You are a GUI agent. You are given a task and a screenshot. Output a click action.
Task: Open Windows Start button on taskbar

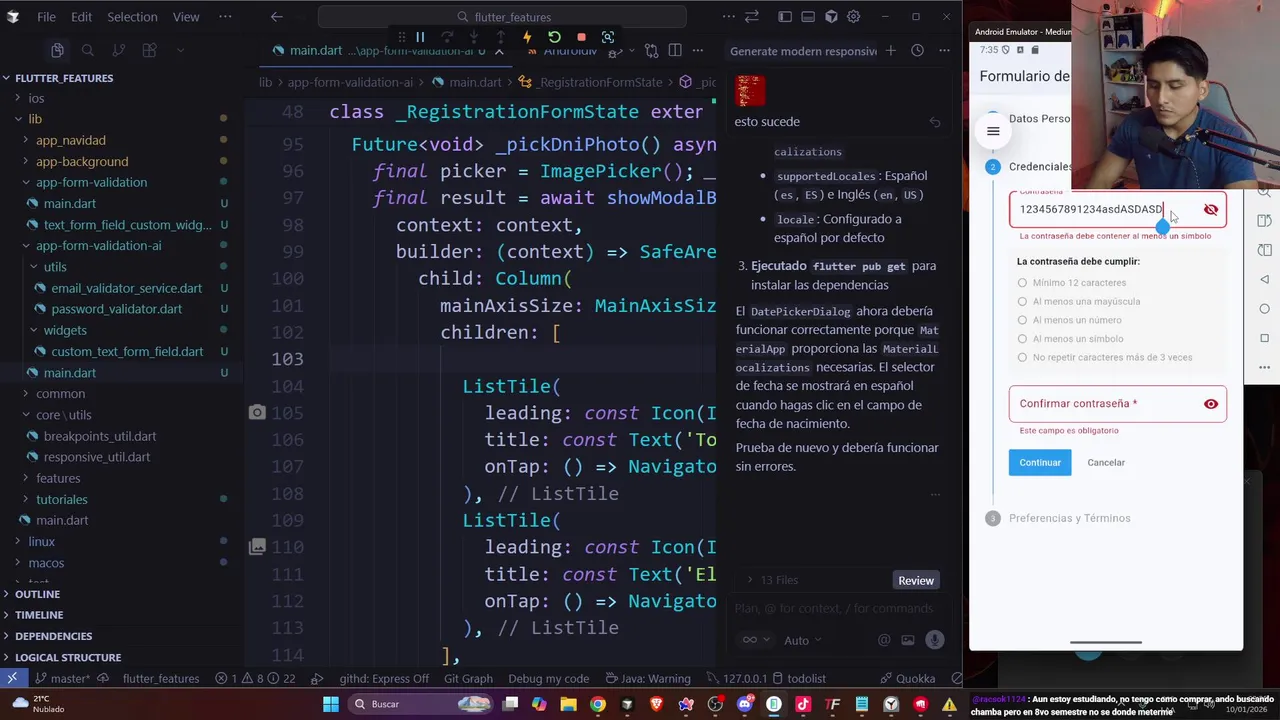(x=331, y=704)
